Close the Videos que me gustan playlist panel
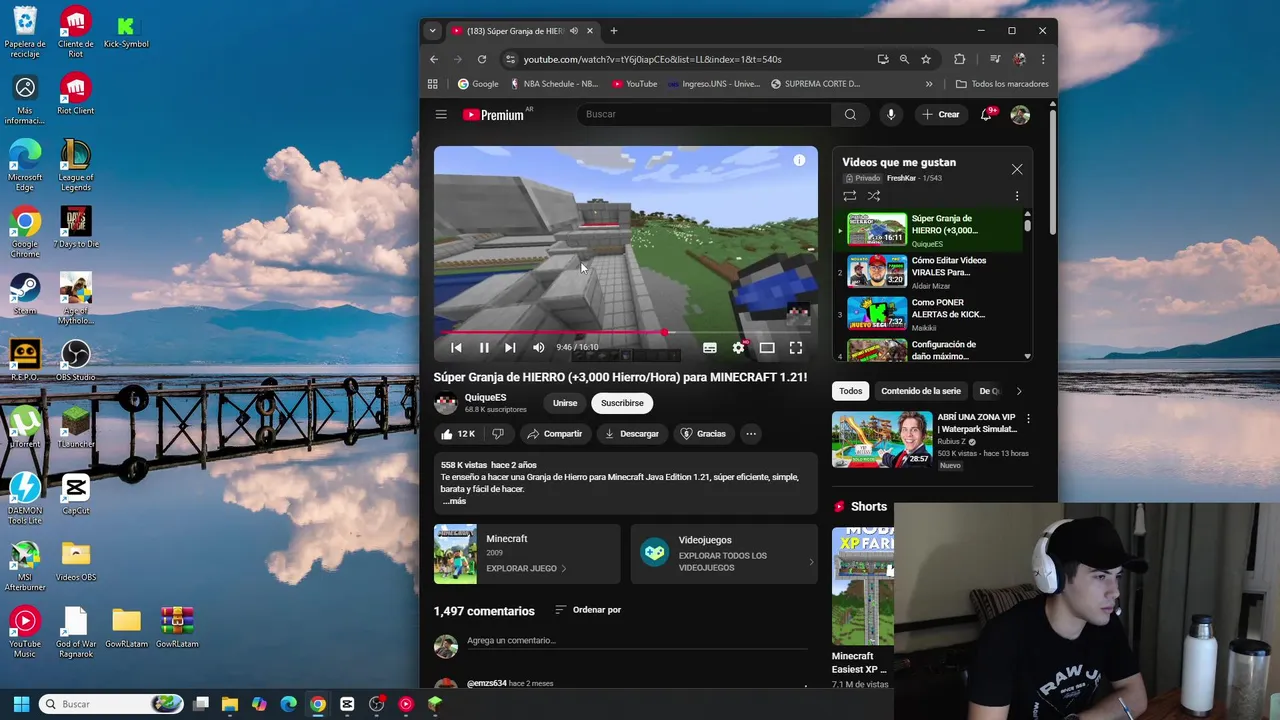The width and height of the screenshot is (1280, 720). point(1017,169)
